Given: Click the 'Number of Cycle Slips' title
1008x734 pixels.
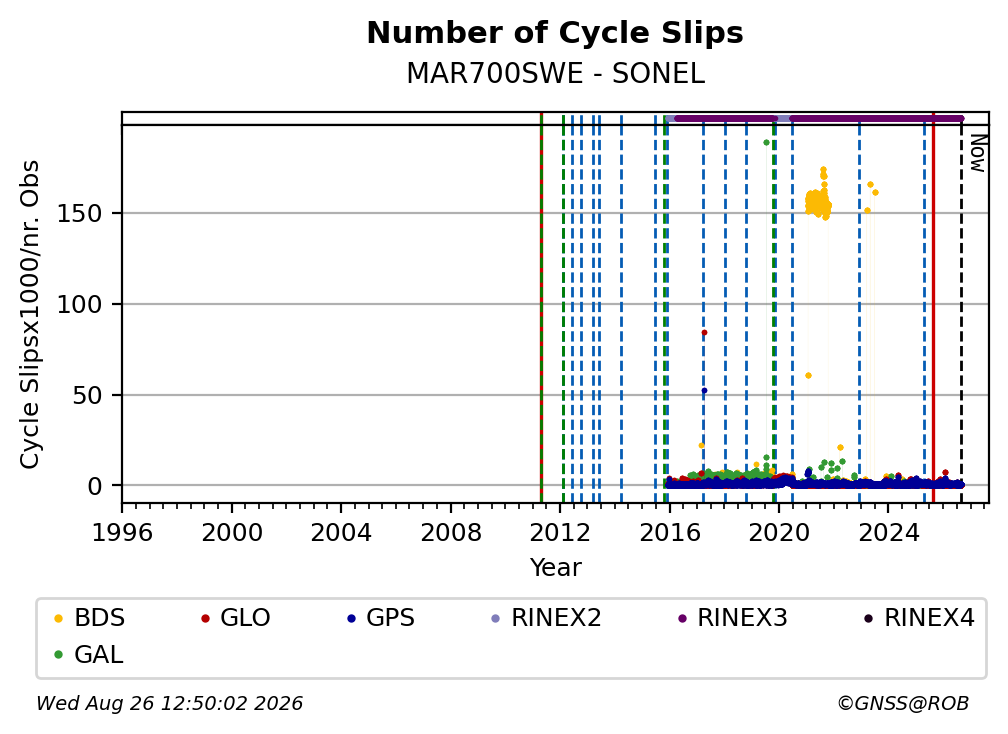Looking at the screenshot, I should coord(555,33).
